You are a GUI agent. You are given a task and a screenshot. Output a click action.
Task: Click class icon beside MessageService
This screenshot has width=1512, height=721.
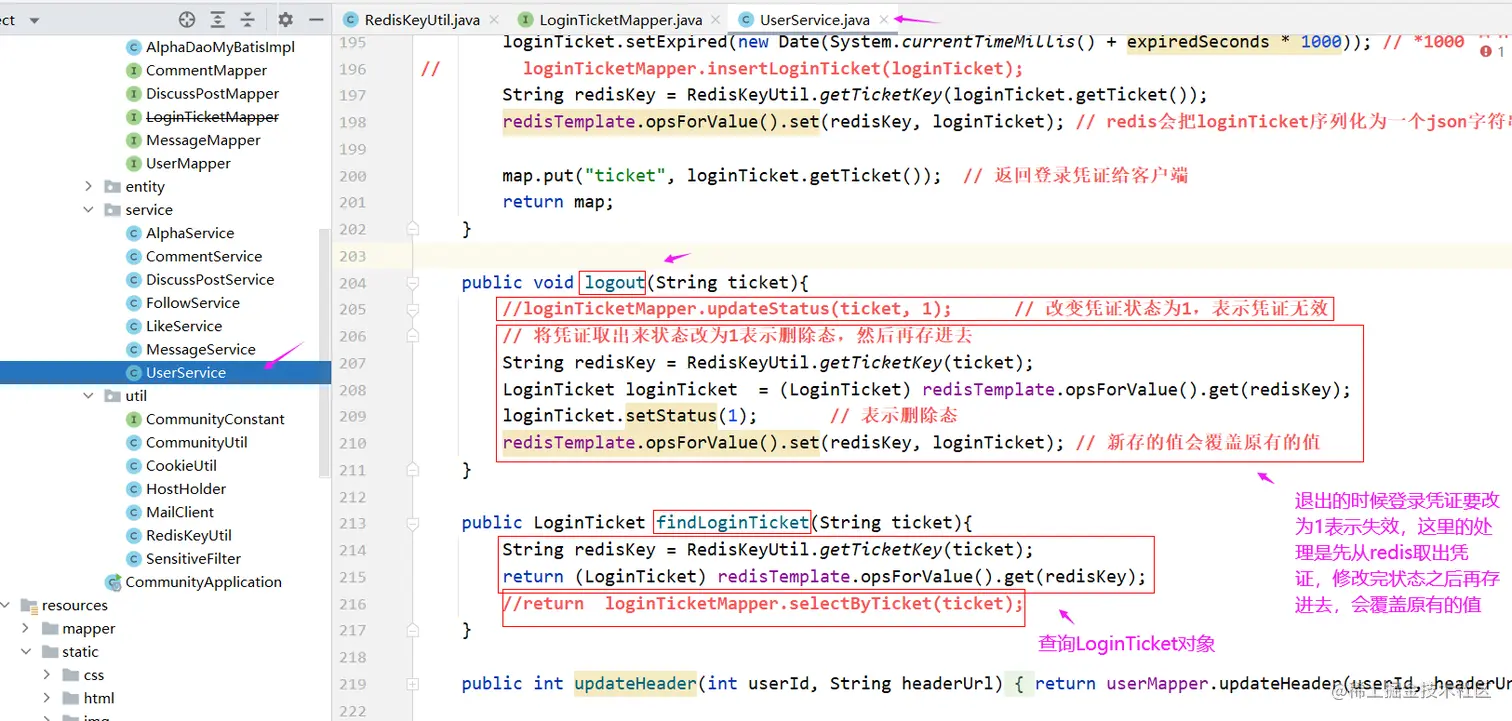click(134, 349)
